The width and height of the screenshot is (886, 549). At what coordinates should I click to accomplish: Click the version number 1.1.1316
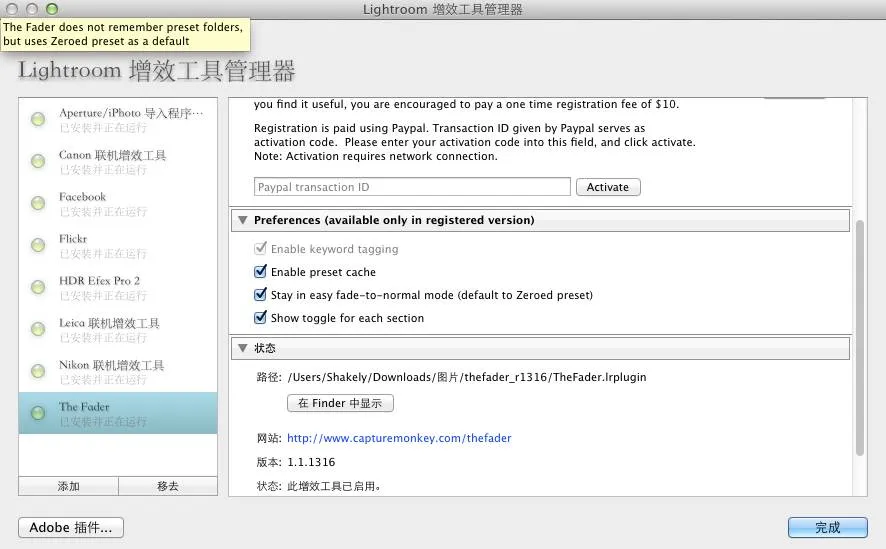click(x=311, y=462)
